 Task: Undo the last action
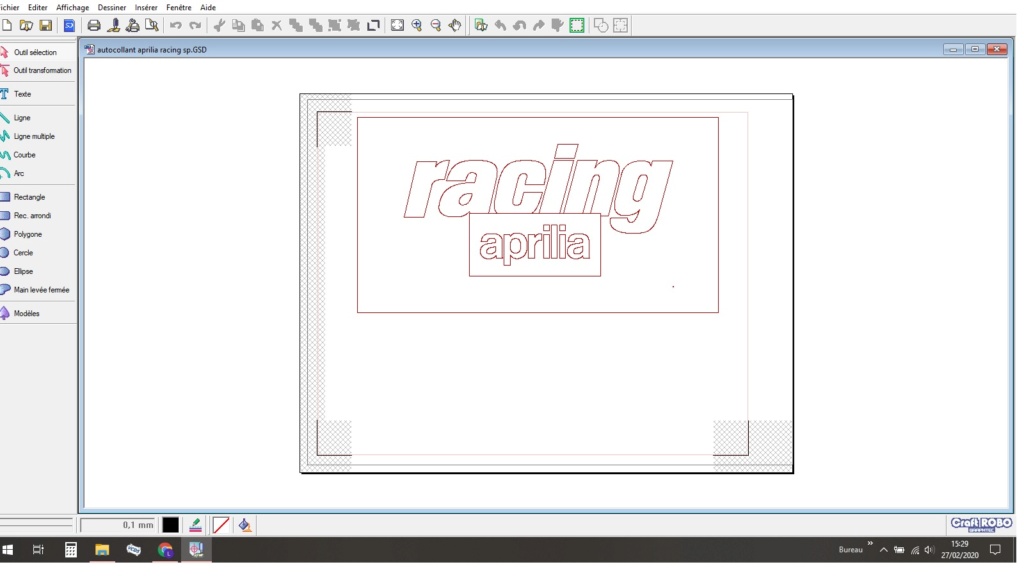[x=176, y=25]
